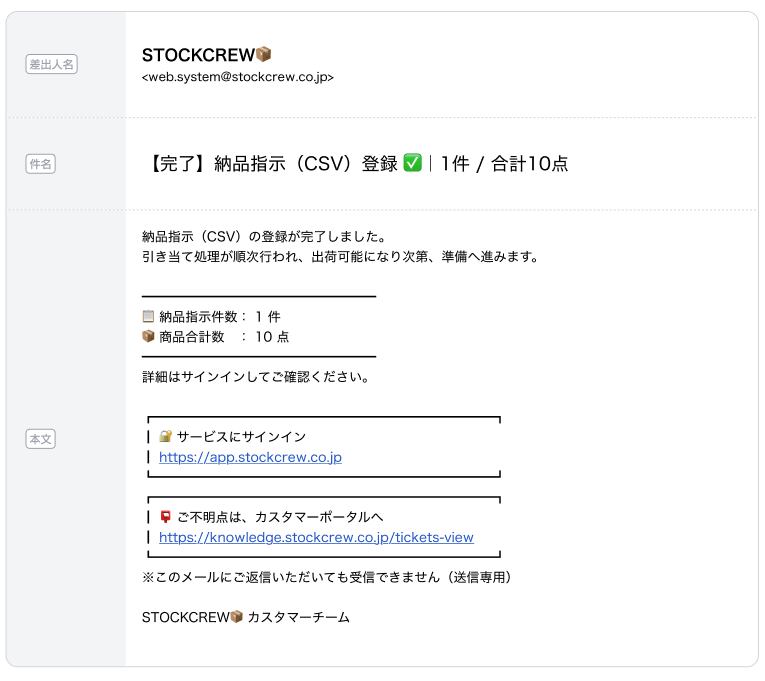Screen dimensions: 765x681
Task: Click the 登録が完了しました body sentence
Action: 264,237
